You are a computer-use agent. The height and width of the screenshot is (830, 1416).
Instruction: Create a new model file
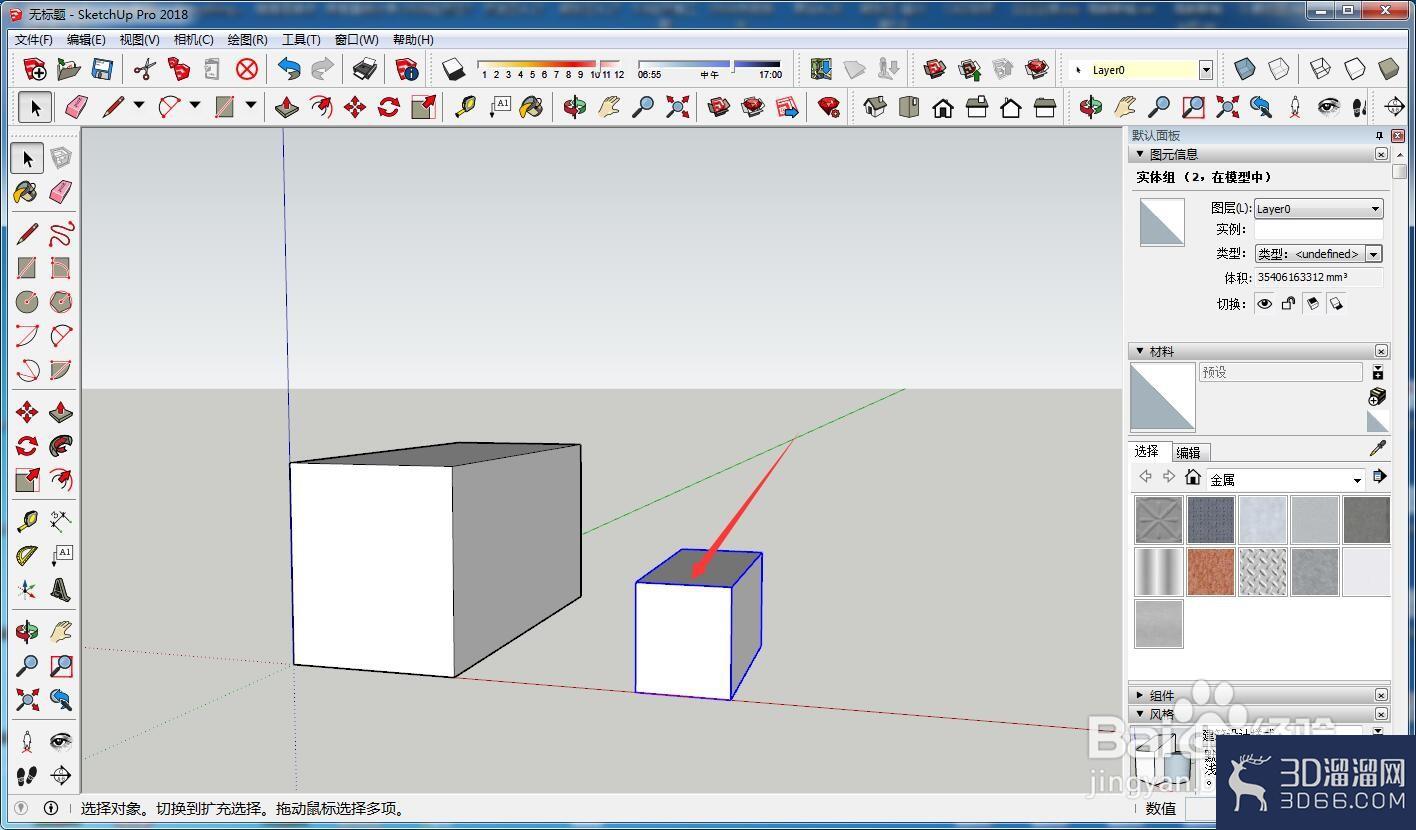point(35,69)
